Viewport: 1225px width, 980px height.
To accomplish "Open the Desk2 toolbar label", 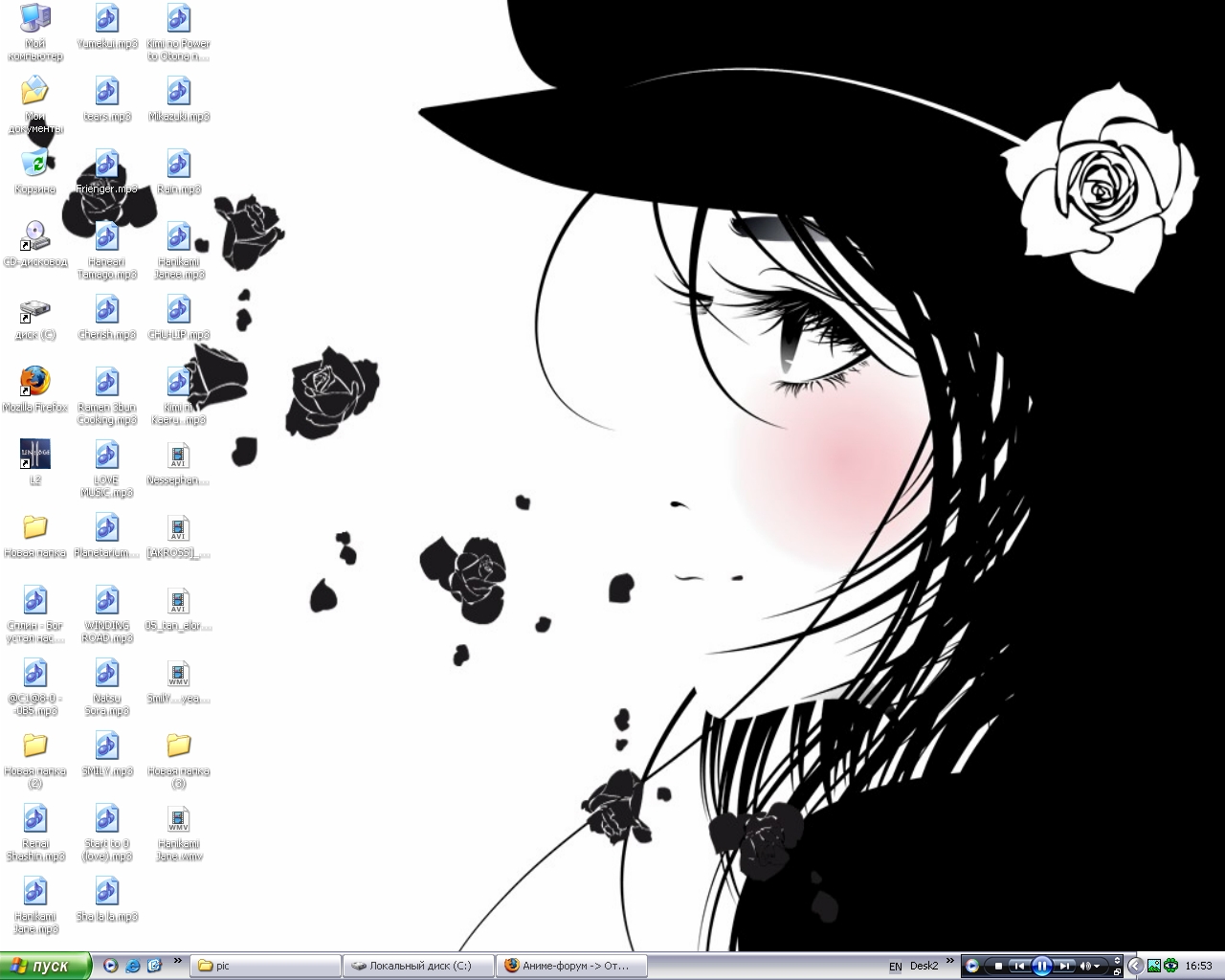I will click(924, 966).
